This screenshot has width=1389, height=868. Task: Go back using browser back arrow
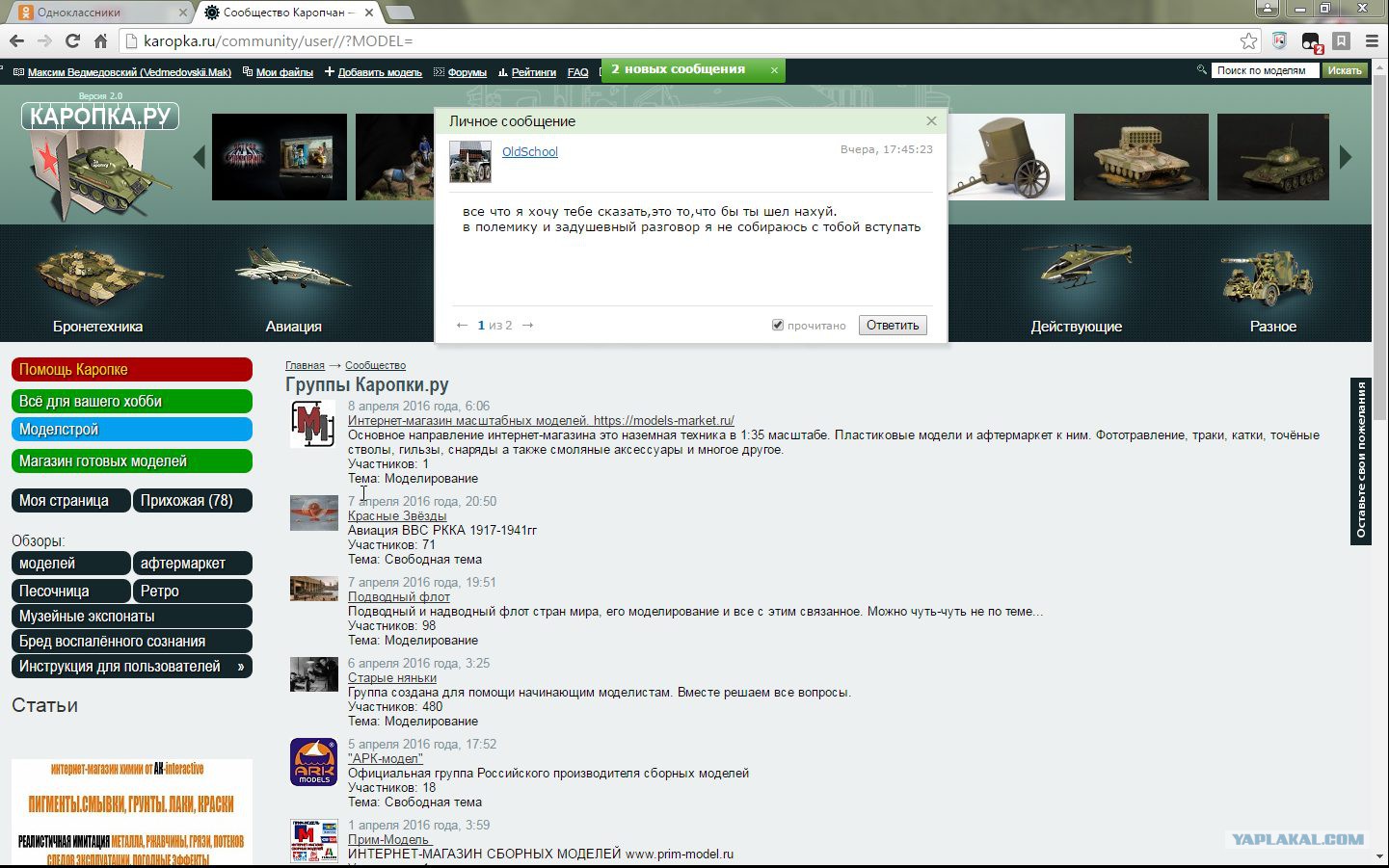click(16, 41)
